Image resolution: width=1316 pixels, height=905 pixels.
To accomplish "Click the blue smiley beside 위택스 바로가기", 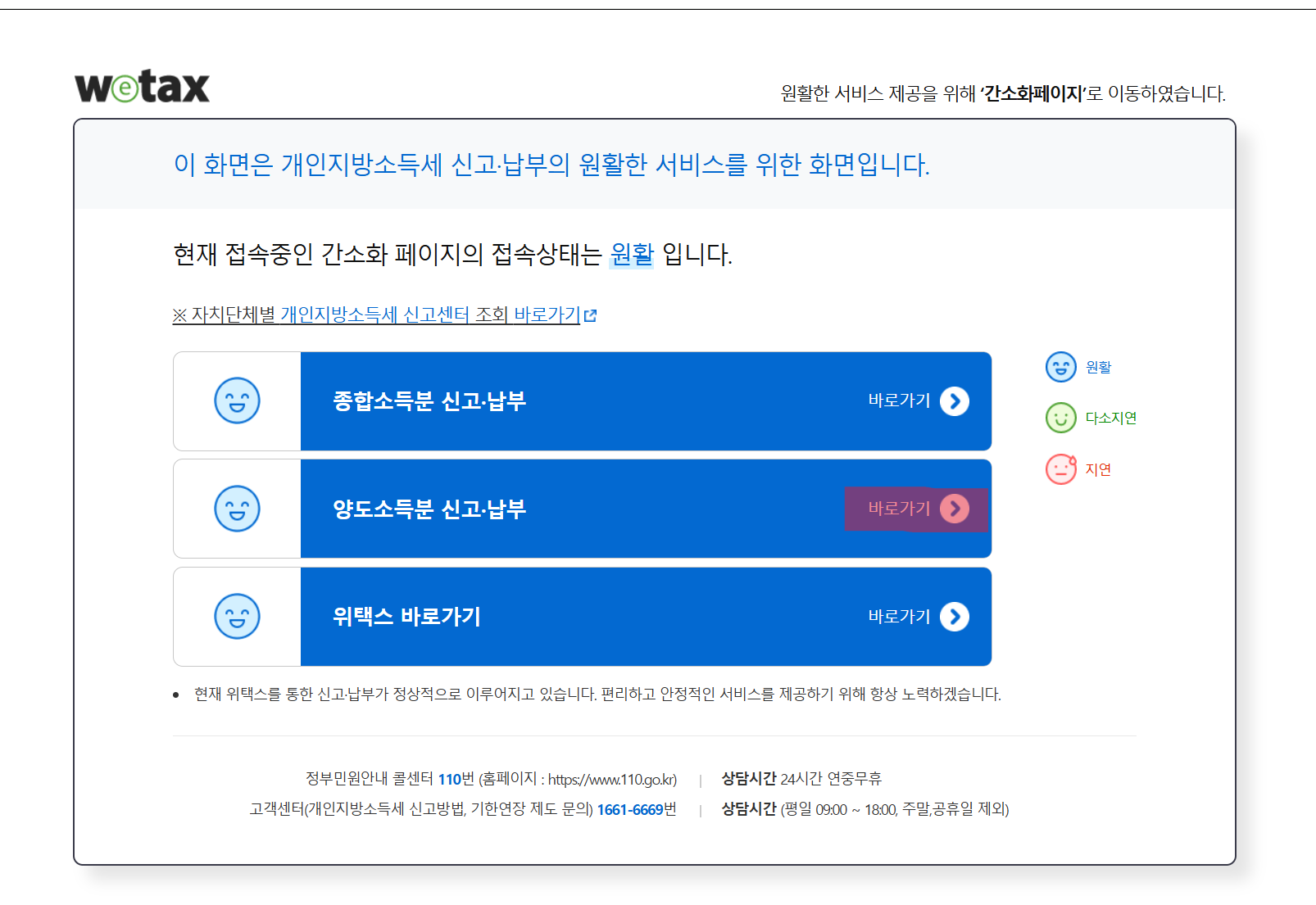I will [237, 617].
